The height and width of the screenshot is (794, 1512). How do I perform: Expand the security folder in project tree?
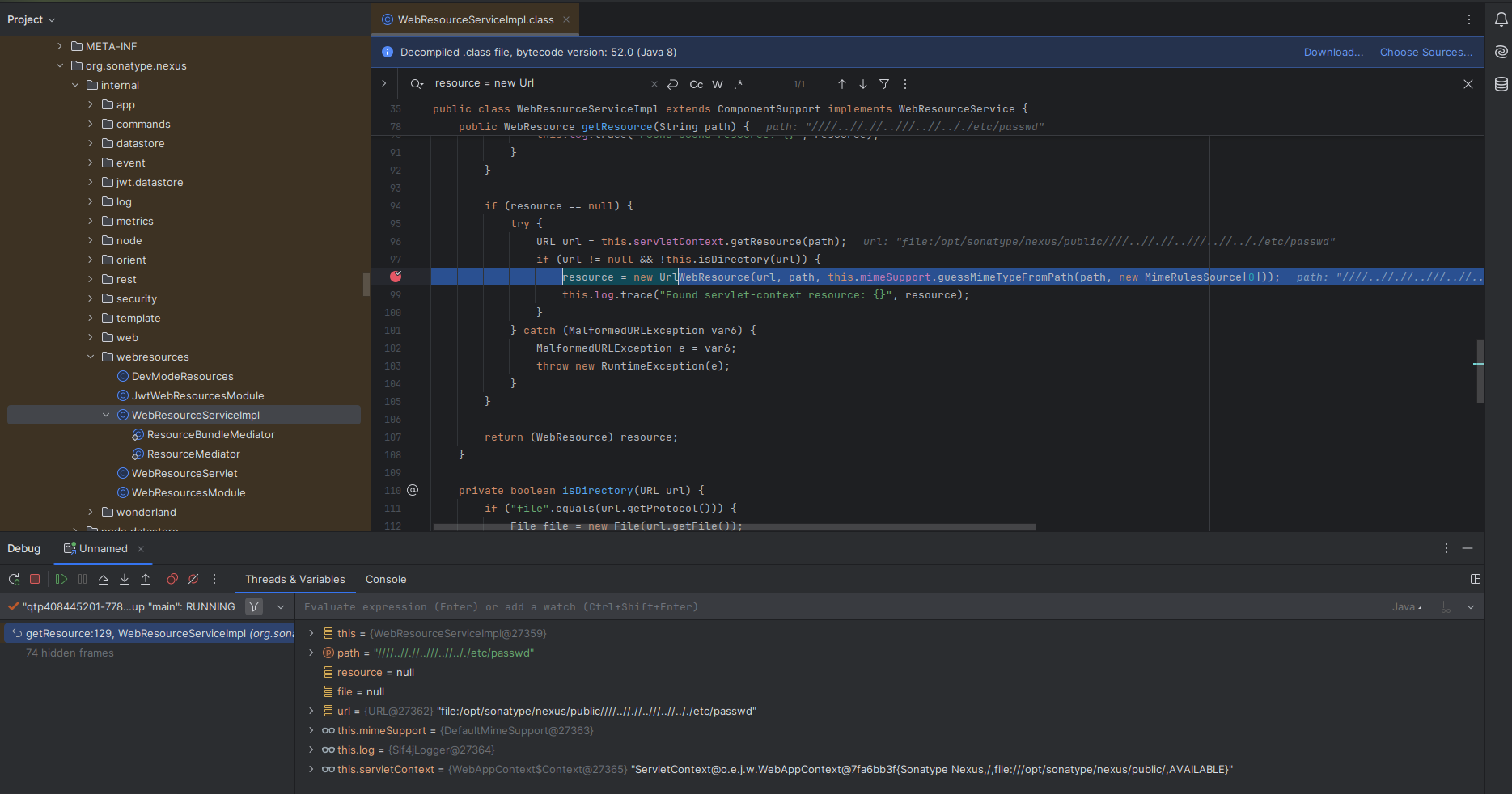coord(91,298)
